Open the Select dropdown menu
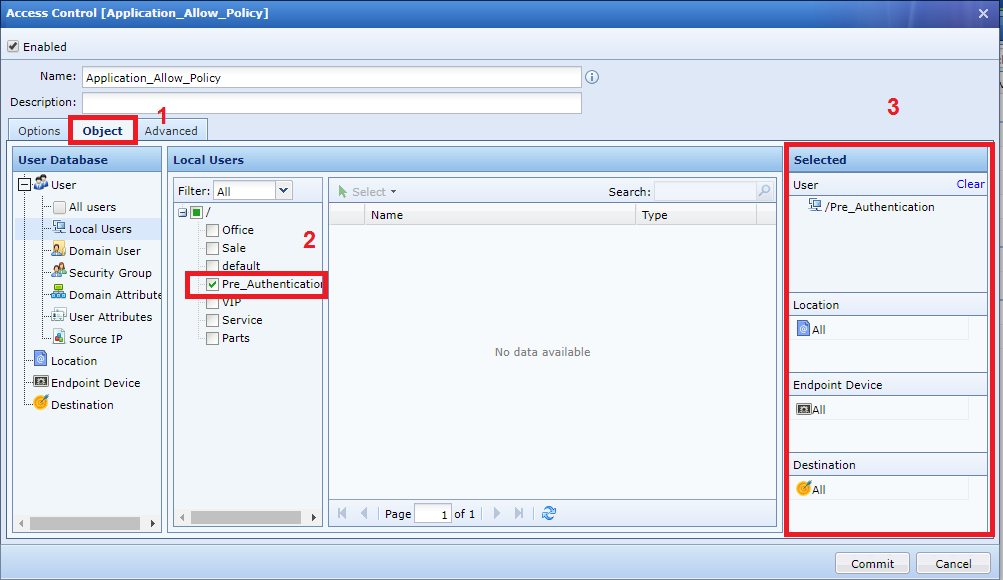This screenshot has width=1003, height=580. point(367,191)
